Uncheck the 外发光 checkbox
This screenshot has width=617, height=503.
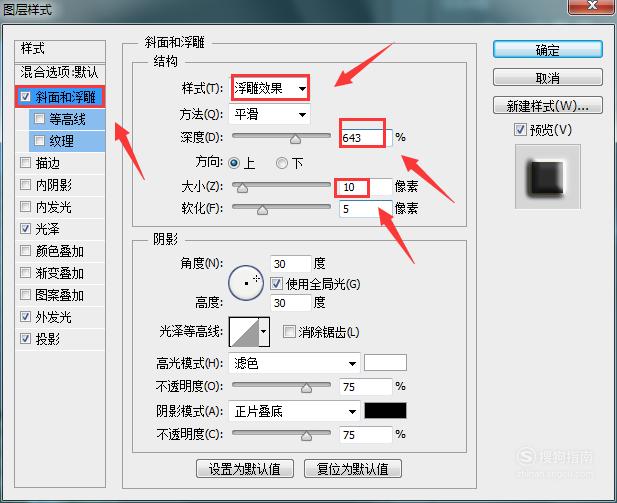(x=26, y=316)
